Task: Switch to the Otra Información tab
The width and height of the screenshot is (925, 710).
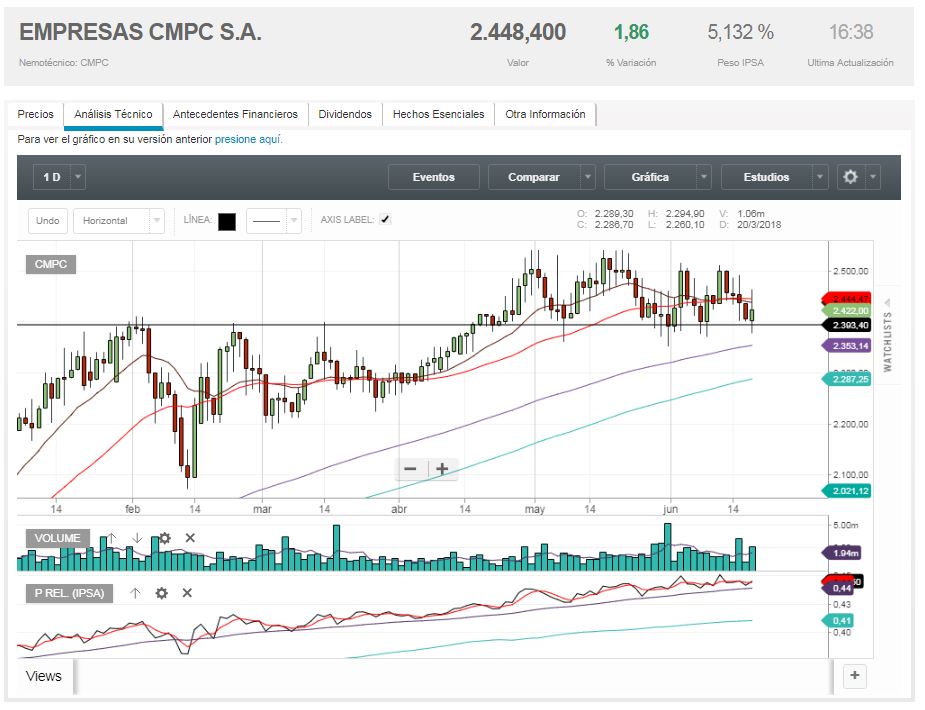Action: [x=545, y=114]
